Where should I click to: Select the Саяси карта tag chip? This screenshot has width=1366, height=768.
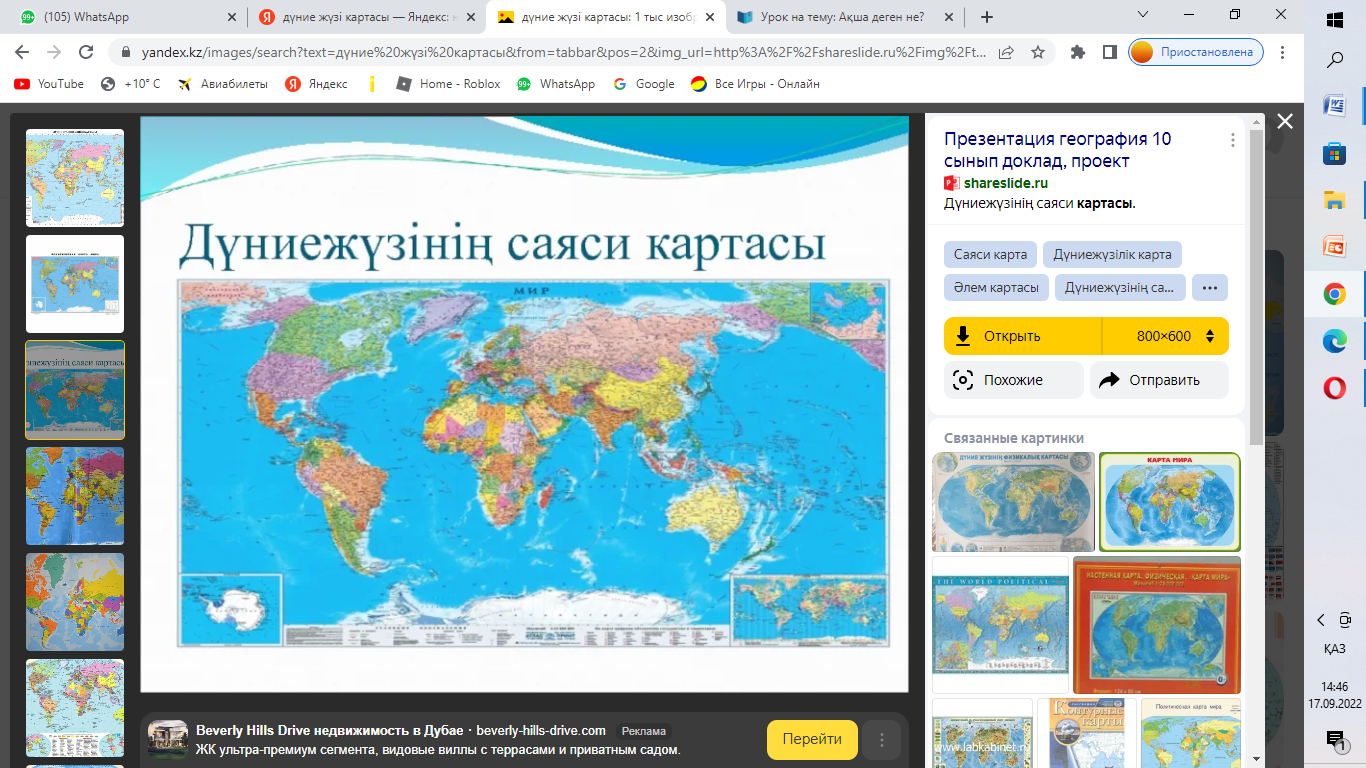pos(990,254)
